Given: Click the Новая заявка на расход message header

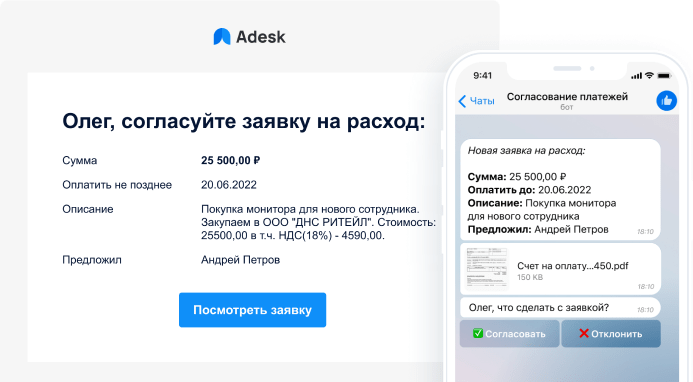Looking at the screenshot, I should pyautogui.click(x=526, y=151).
